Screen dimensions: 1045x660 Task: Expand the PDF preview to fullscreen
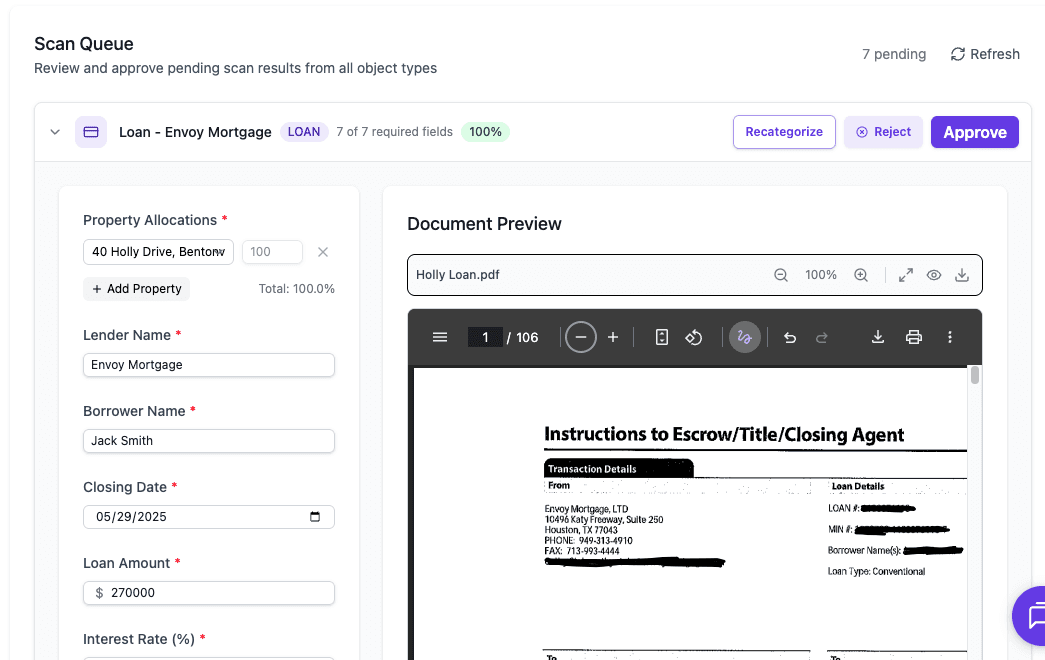[x=905, y=274]
